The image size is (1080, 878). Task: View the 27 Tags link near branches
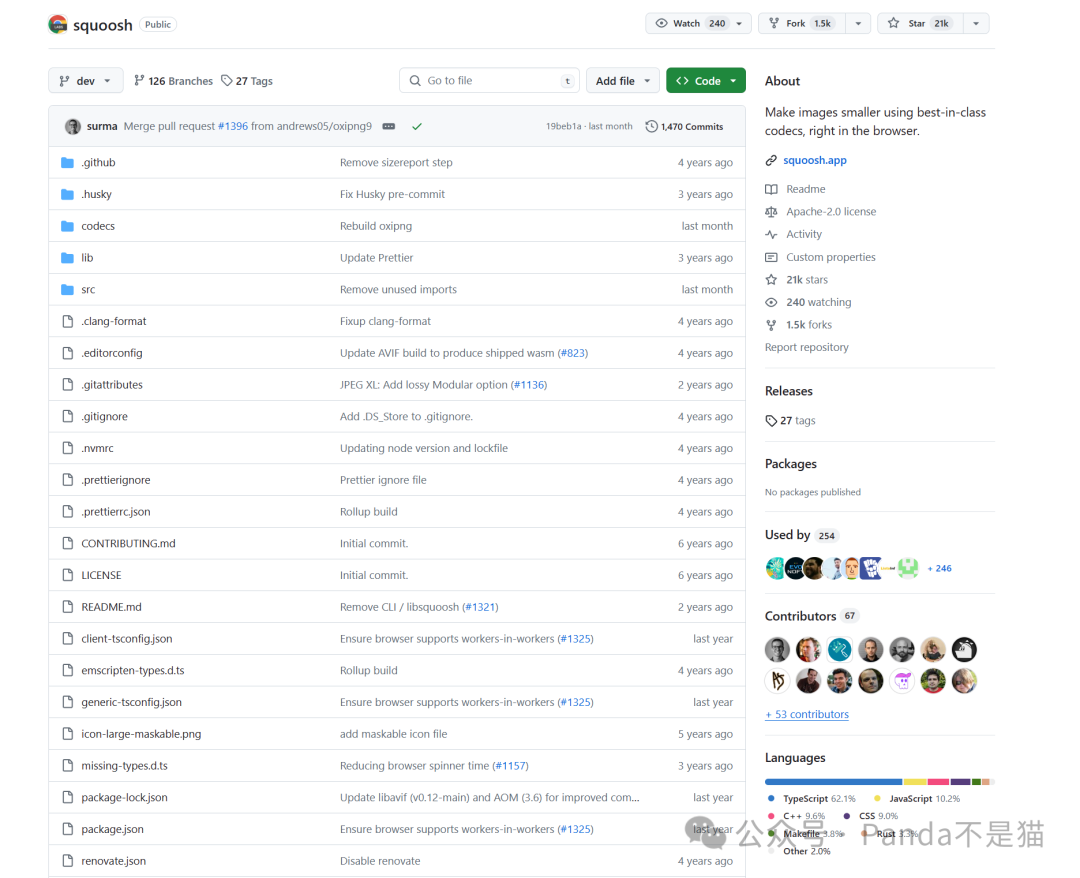click(x=247, y=81)
